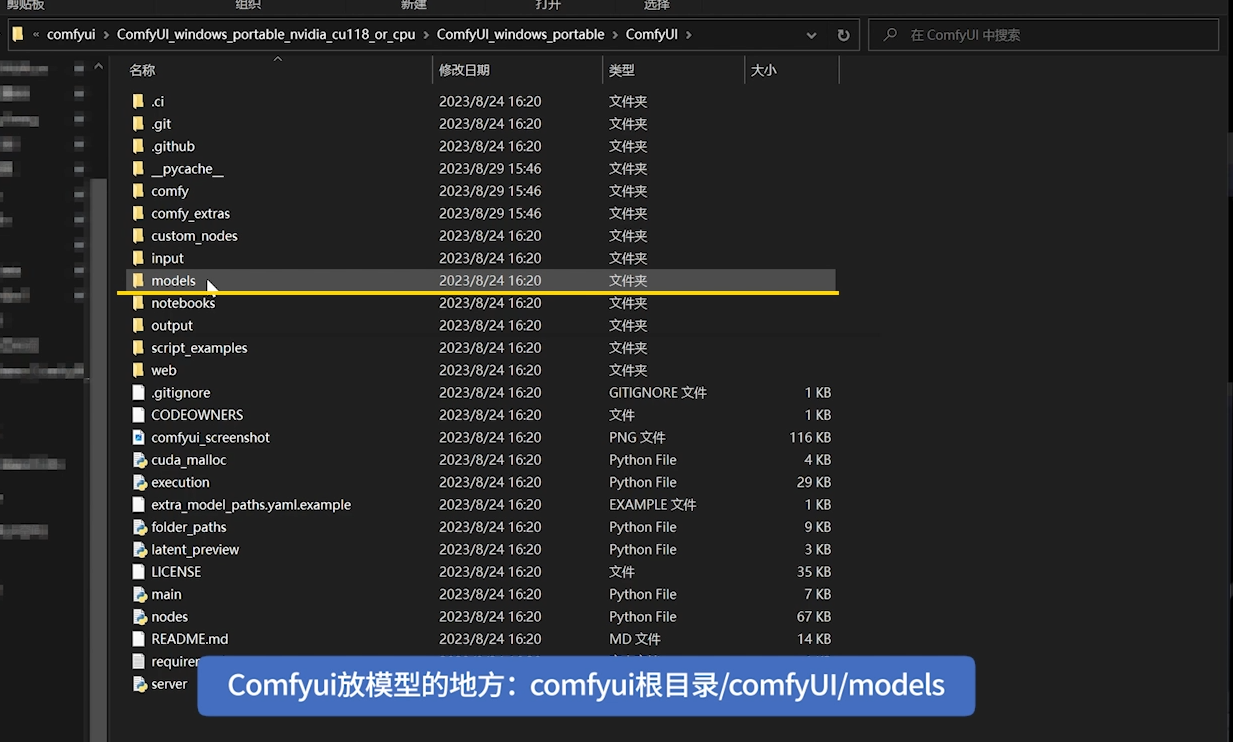Click the 29 KB size cell
The image size is (1233, 742).
pos(814,482)
